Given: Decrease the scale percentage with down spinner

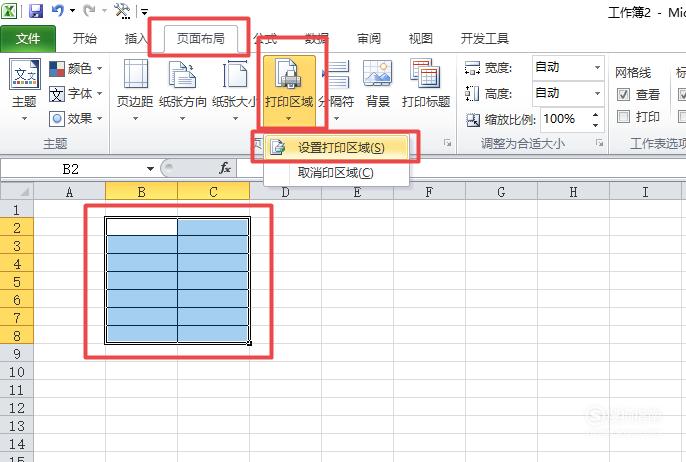Looking at the screenshot, I should tap(595, 125).
